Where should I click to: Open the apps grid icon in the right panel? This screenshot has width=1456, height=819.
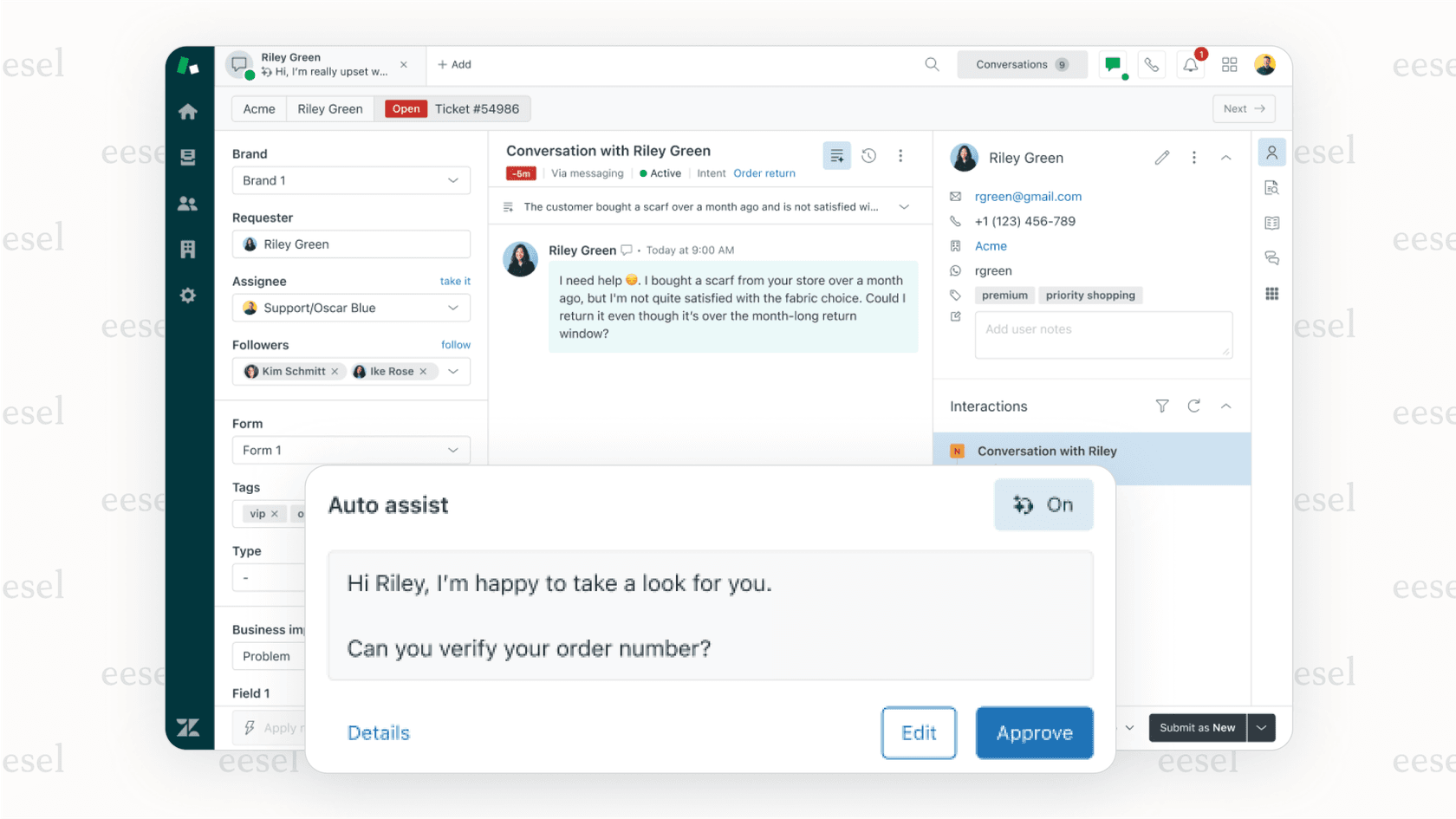1271,294
